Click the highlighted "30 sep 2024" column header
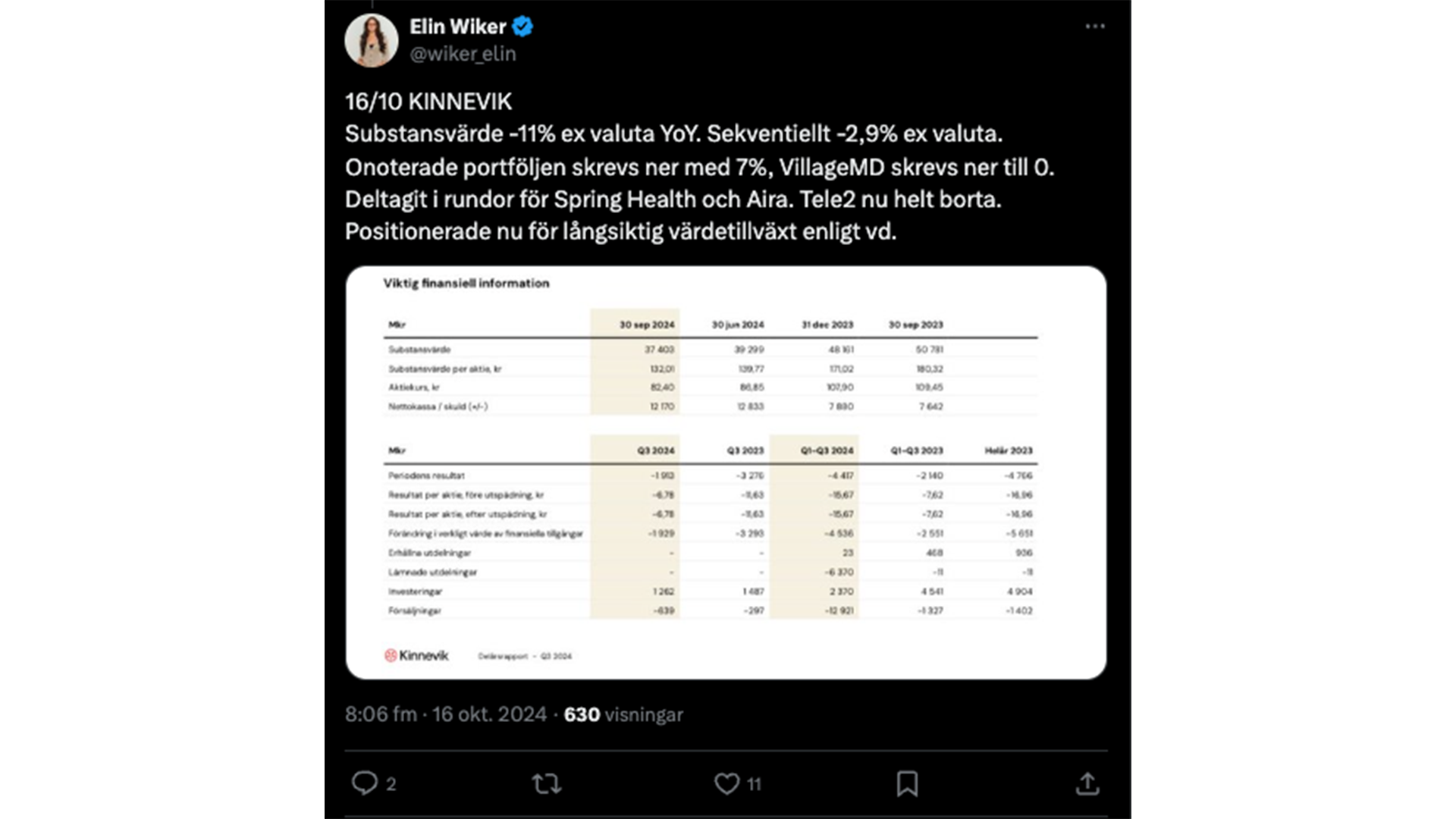This screenshot has height=819, width=1456. 646,325
